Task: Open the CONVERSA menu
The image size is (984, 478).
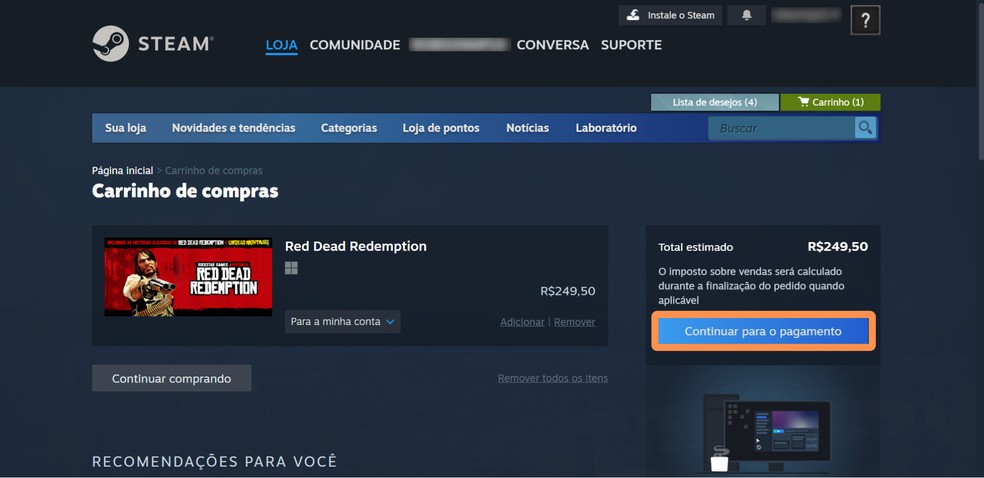Action: (x=552, y=45)
